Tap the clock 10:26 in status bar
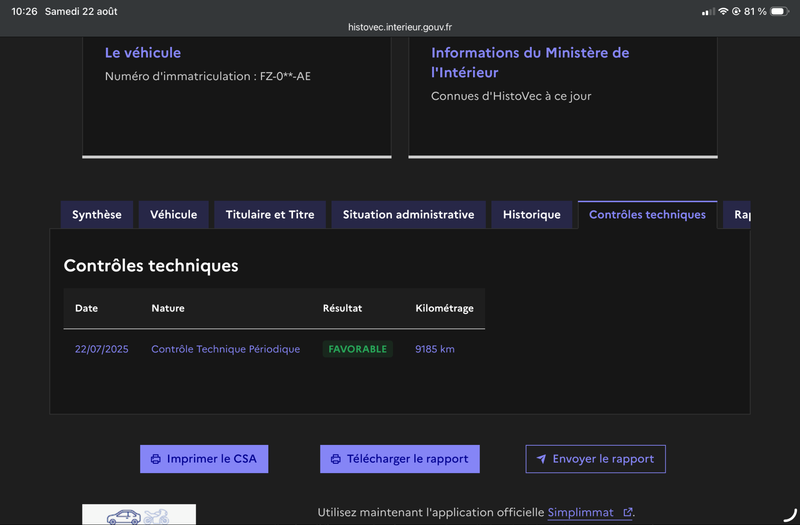800x525 pixels. pos(24,11)
